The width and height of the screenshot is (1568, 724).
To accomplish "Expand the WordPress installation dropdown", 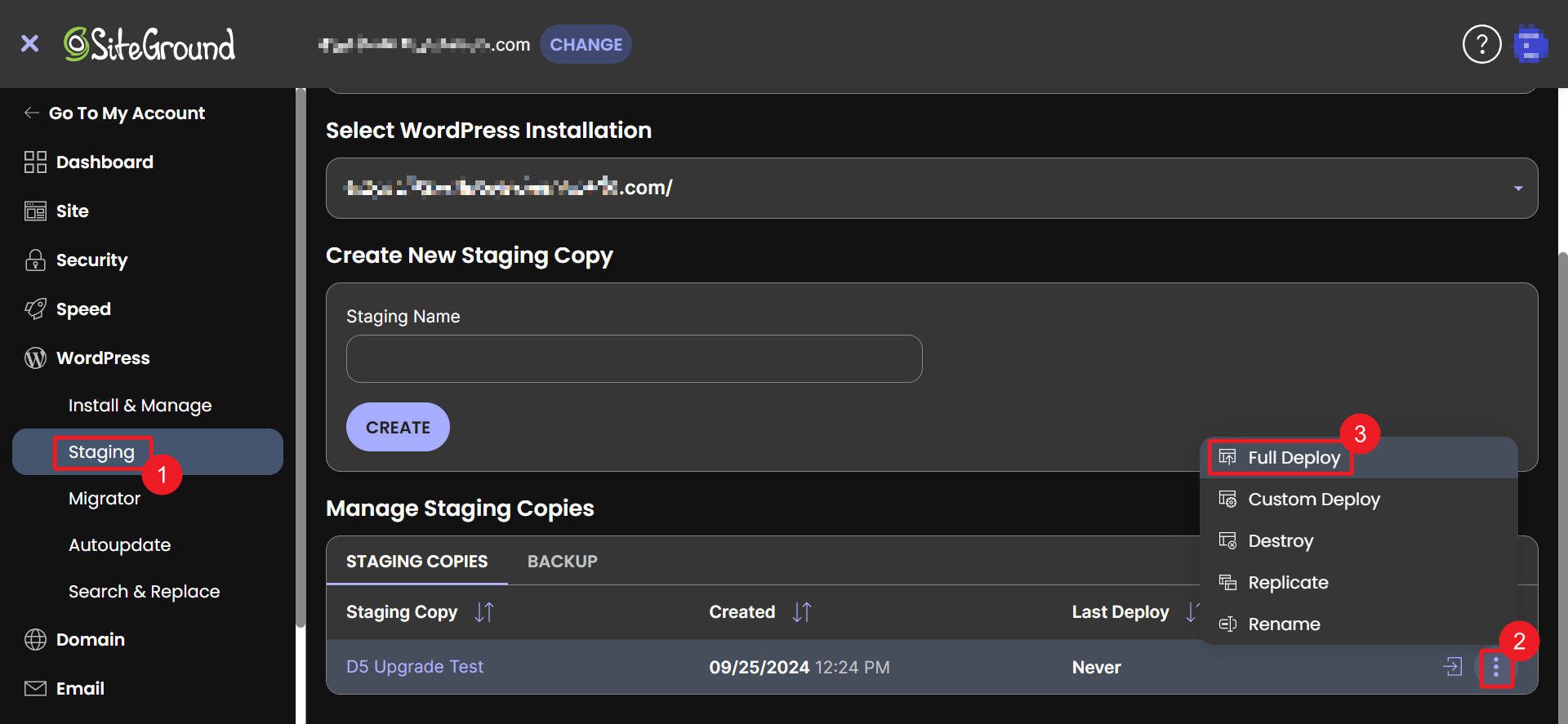I will pos(1517,189).
